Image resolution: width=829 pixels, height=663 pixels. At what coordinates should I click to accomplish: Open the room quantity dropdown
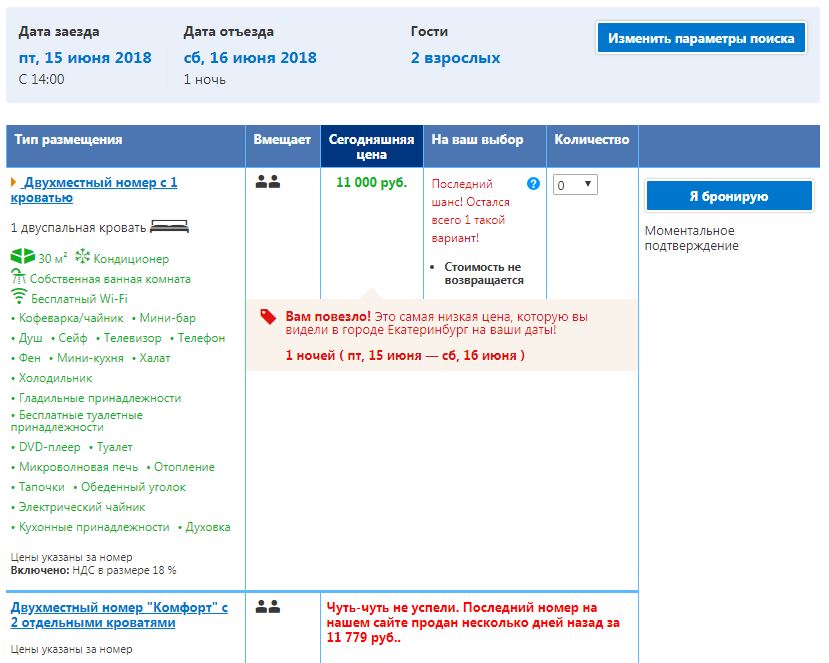click(575, 185)
